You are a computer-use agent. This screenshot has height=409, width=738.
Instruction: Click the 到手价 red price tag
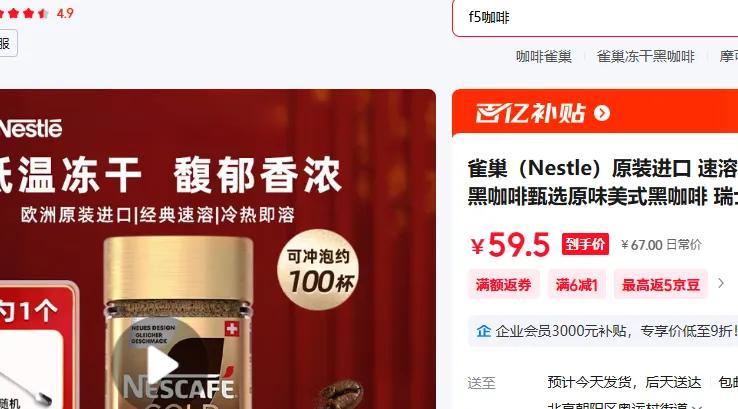tap(585, 244)
